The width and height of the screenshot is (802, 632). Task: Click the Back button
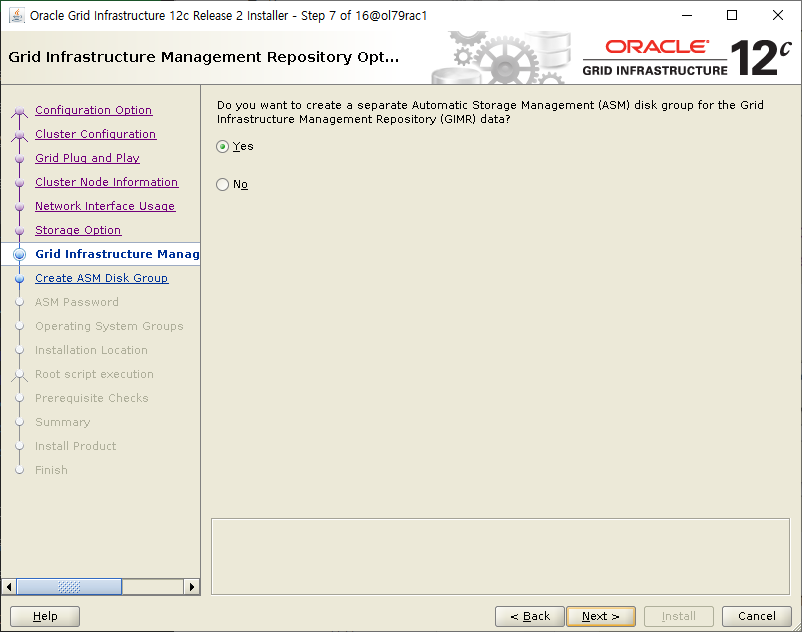click(x=530, y=616)
